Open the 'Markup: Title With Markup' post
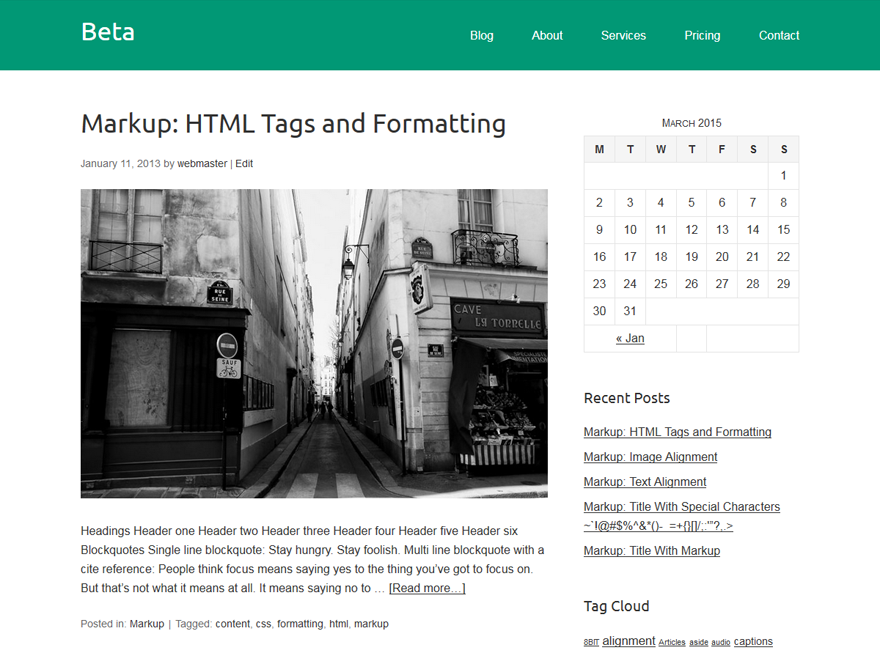This screenshot has height=660, width=880. [652, 551]
